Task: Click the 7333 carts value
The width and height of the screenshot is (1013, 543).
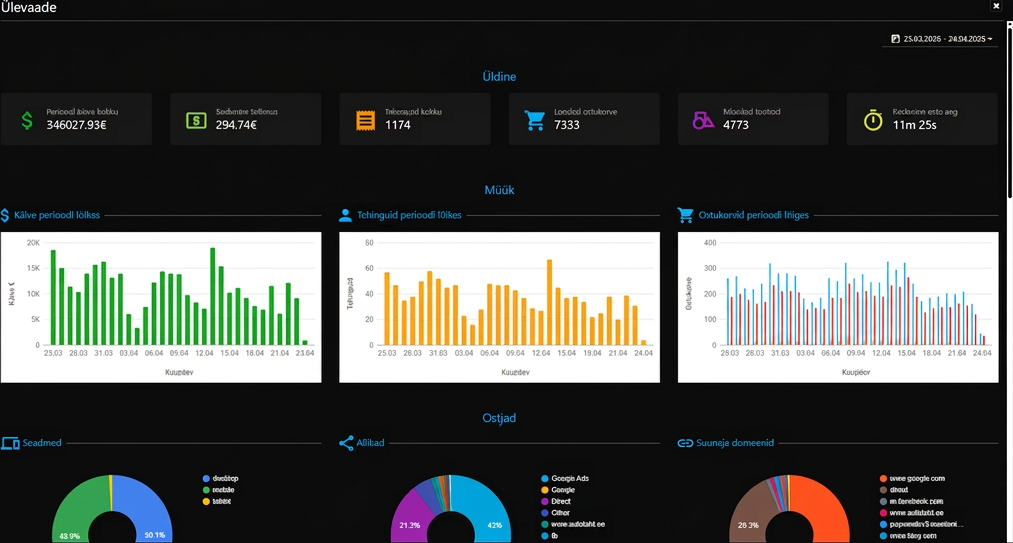Action: tap(567, 125)
